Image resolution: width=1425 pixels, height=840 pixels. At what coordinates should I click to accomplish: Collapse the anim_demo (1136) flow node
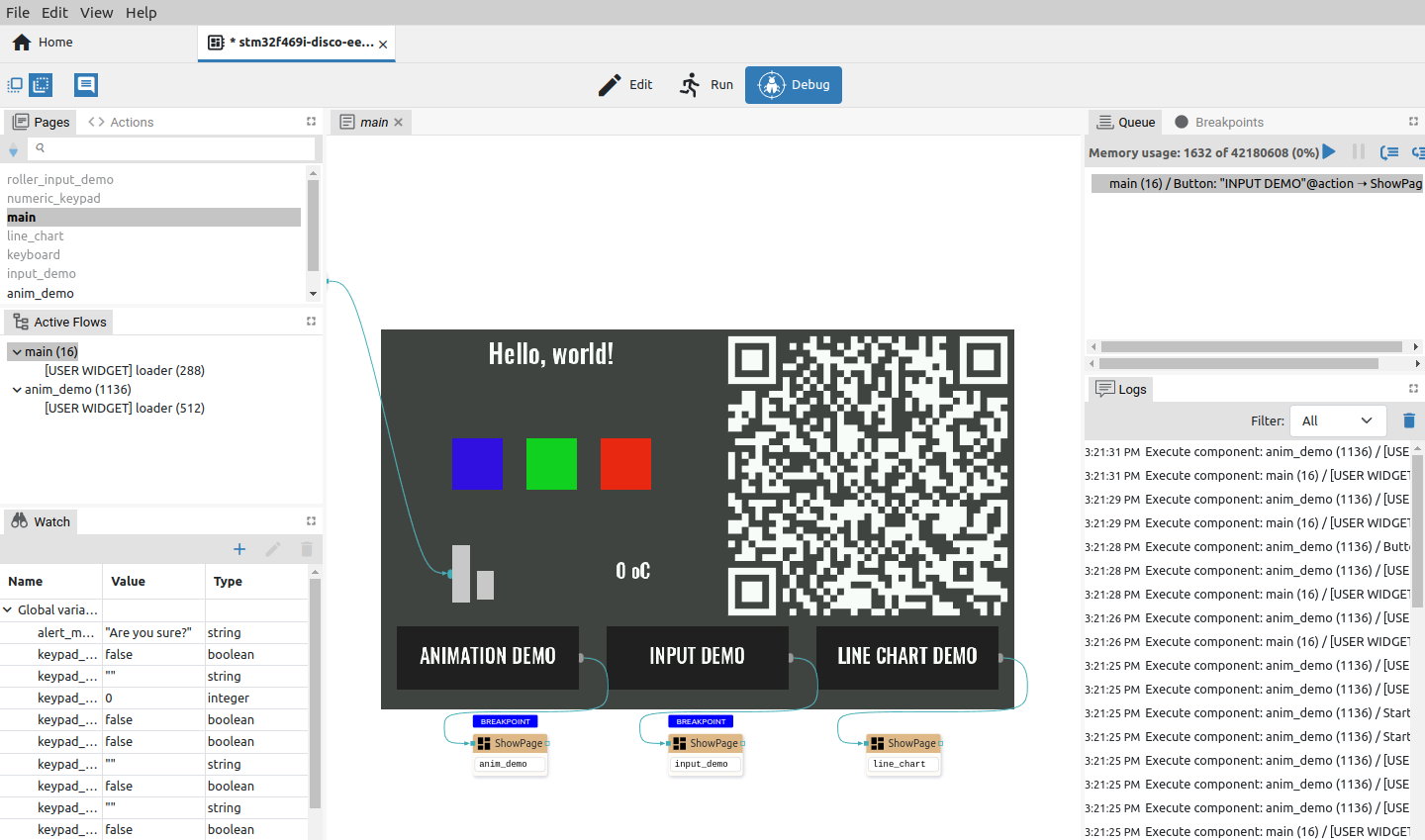coord(17,389)
